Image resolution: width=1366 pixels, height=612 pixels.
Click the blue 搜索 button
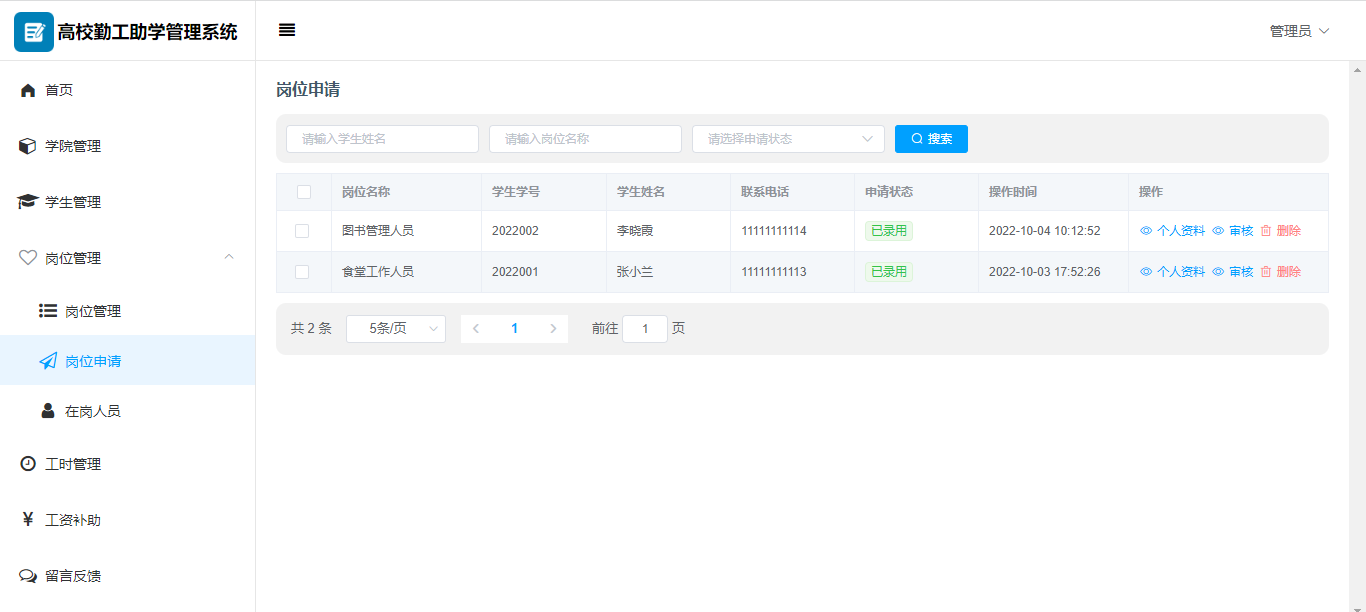pos(931,139)
